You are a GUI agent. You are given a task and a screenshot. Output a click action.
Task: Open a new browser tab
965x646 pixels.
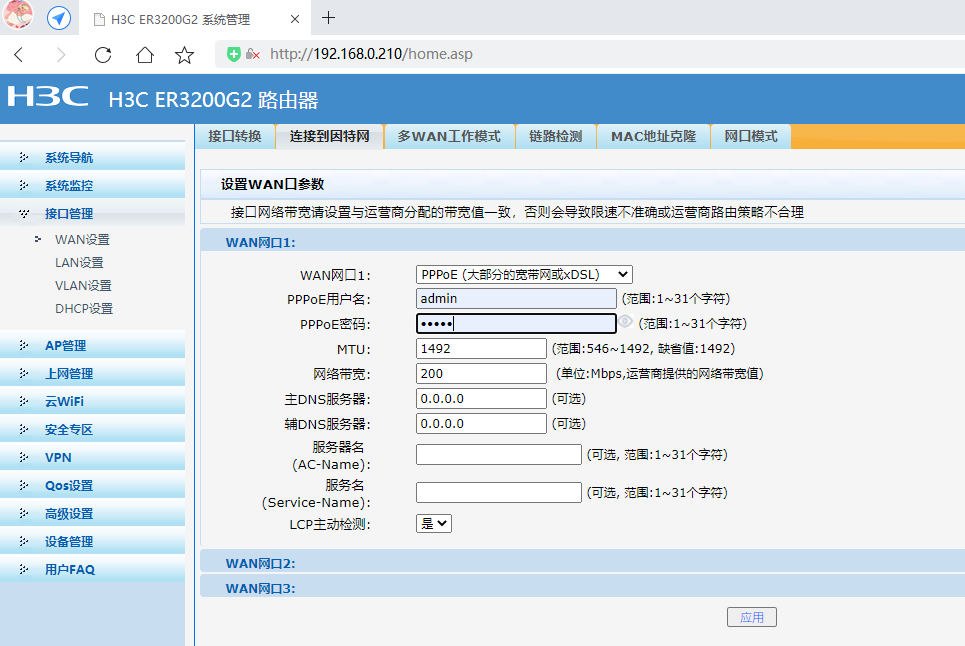tap(329, 18)
